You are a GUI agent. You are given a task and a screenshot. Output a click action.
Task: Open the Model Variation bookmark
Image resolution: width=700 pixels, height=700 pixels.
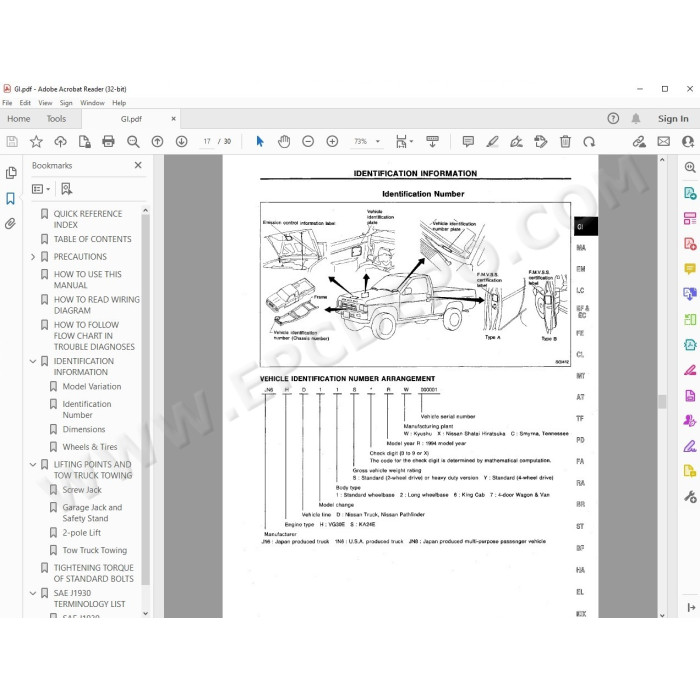92,387
